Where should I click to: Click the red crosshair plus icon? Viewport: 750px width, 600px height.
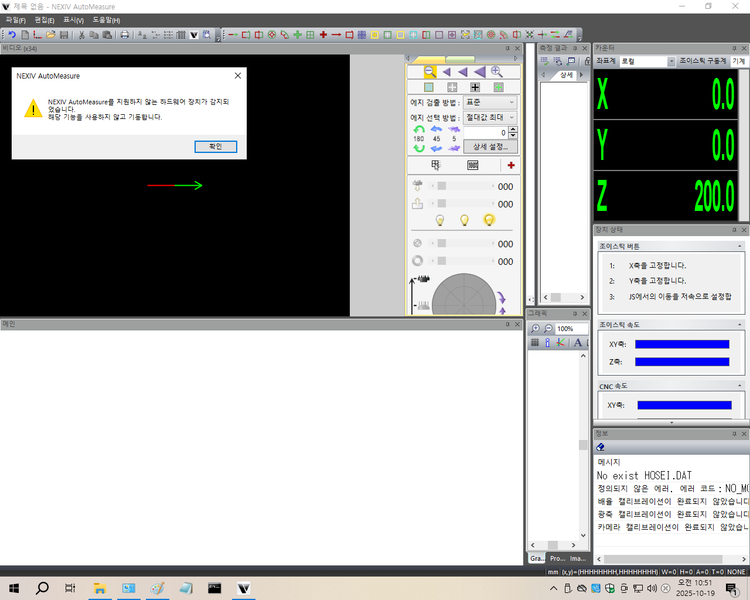pyautogui.click(x=511, y=165)
